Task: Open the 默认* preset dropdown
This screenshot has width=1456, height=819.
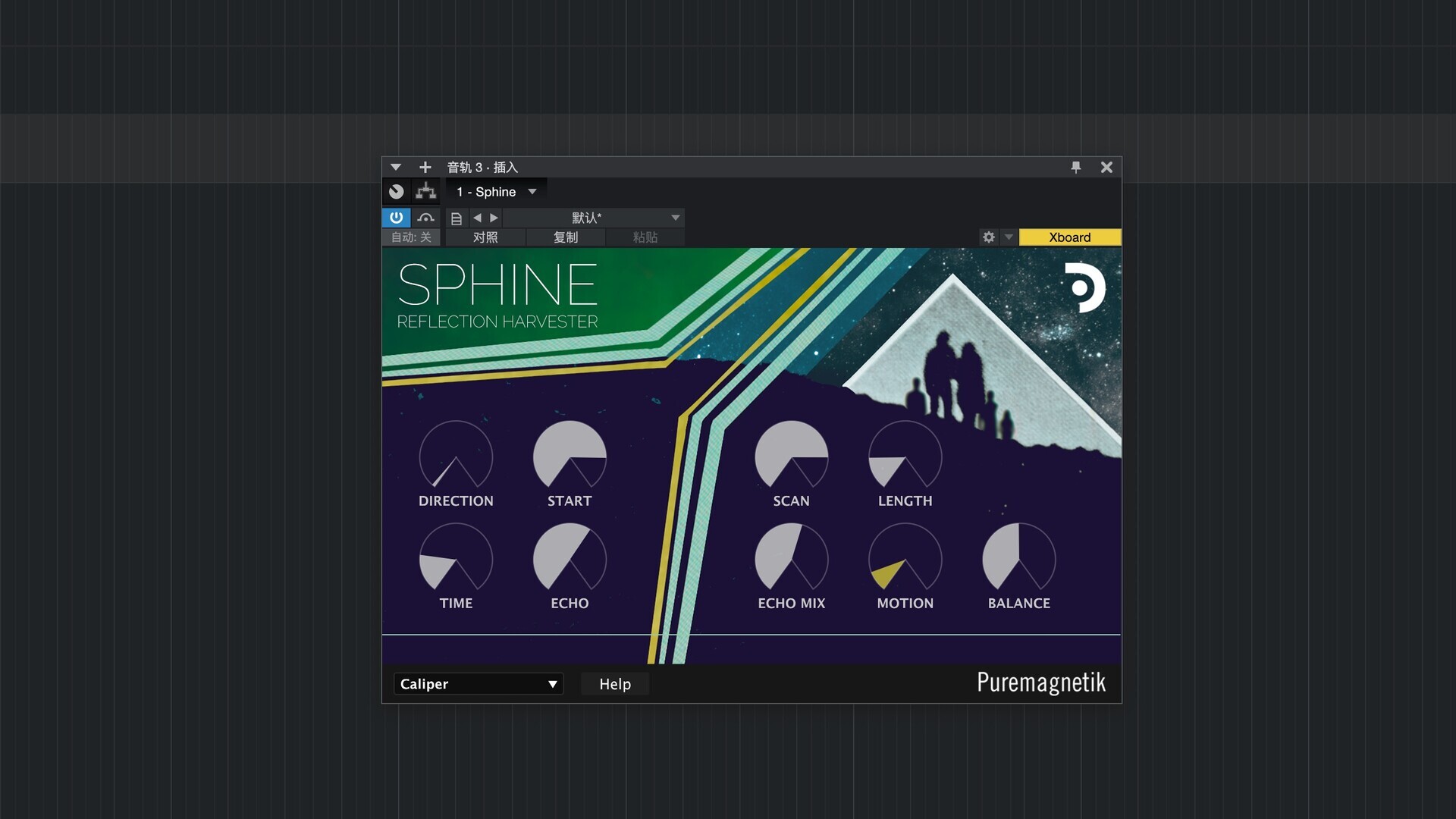Action: (594, 218)
